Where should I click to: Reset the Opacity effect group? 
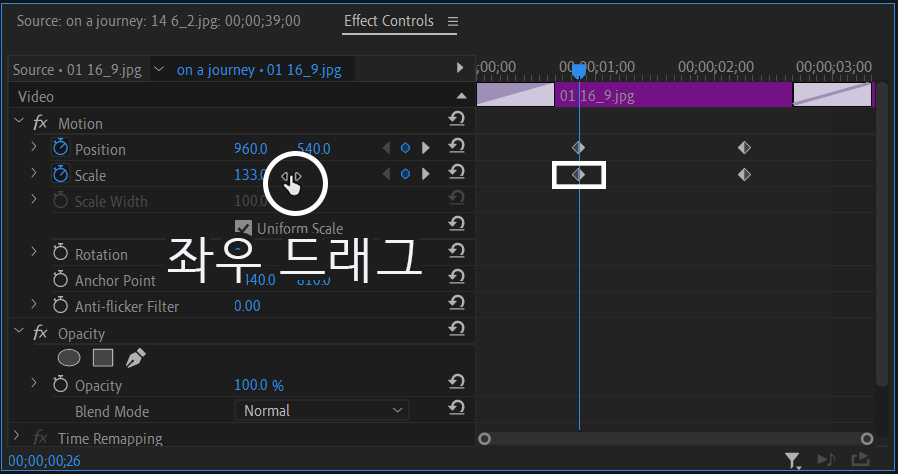click(x=456, y=329)
